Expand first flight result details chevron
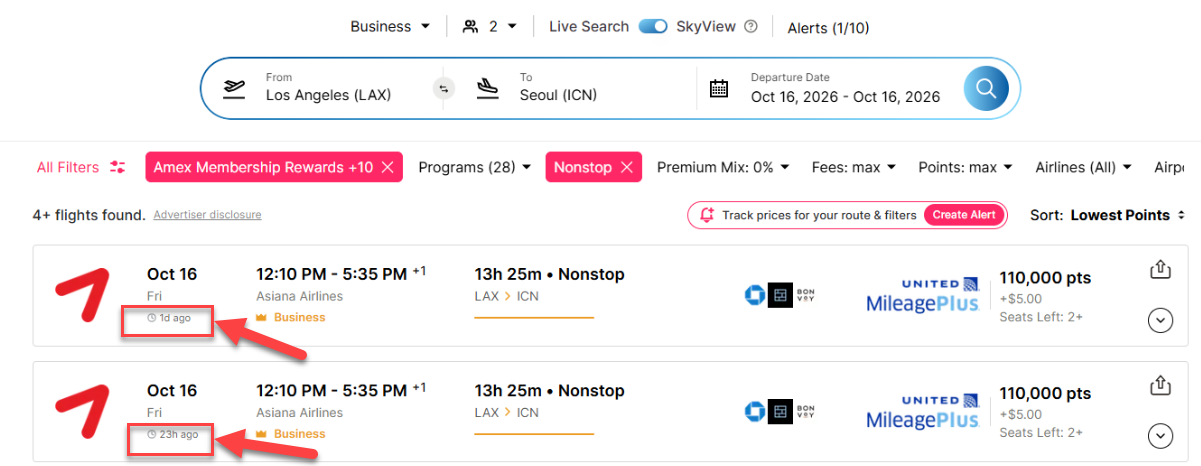 tap(1160, 320)
